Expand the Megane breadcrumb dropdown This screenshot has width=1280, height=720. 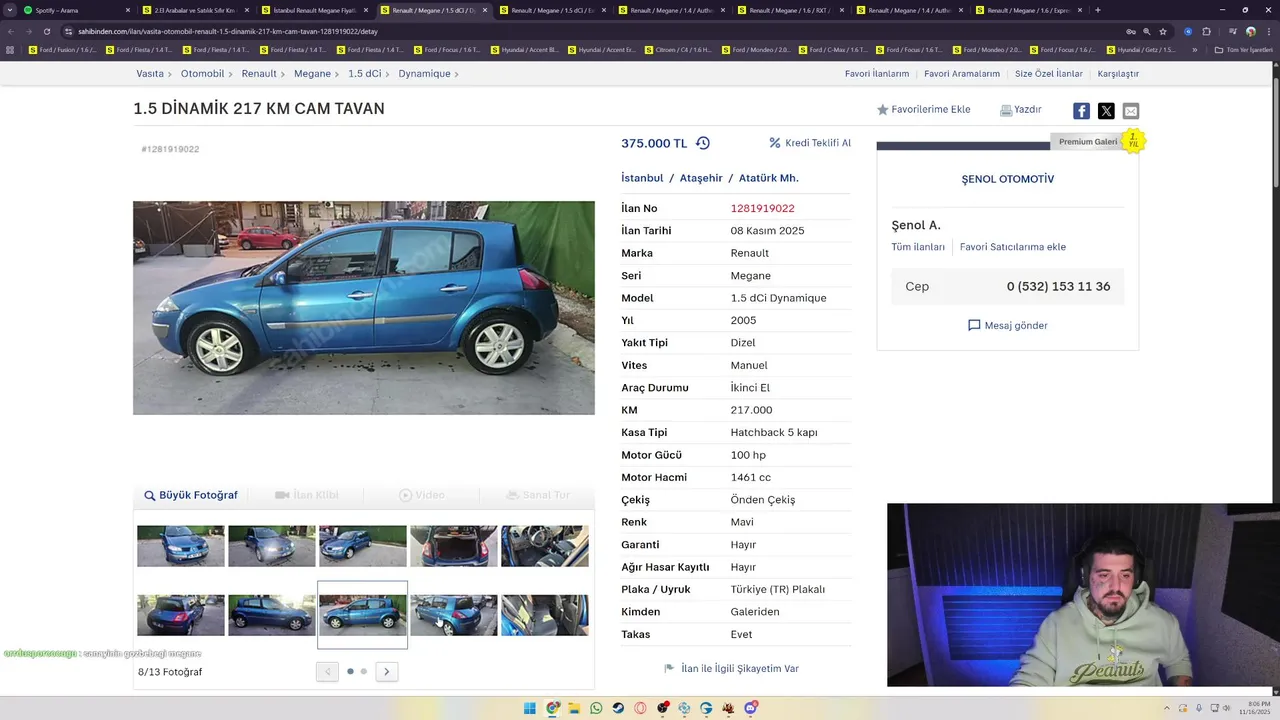point(338,74)
